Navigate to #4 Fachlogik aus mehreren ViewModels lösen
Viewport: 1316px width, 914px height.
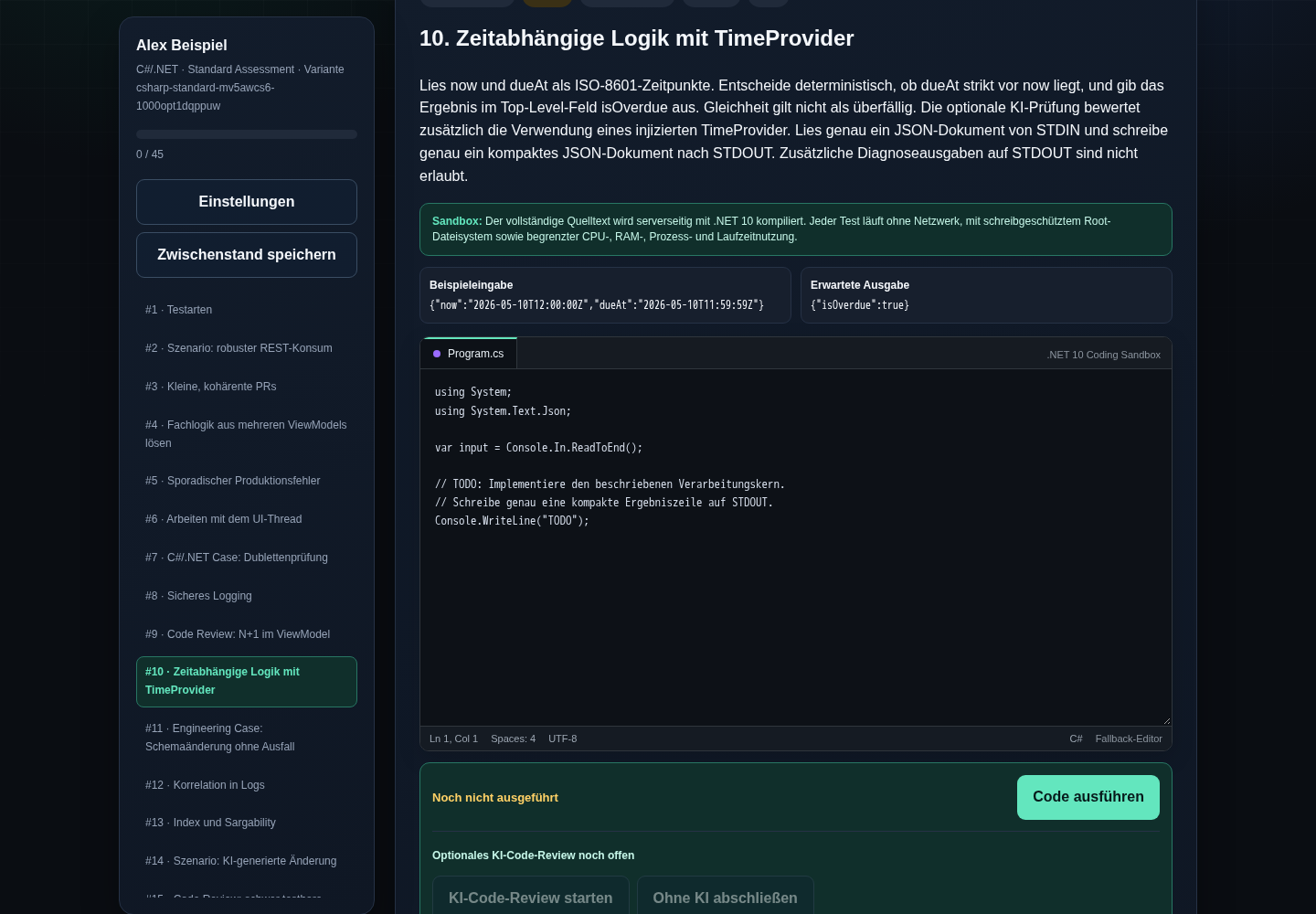point(247,434)
